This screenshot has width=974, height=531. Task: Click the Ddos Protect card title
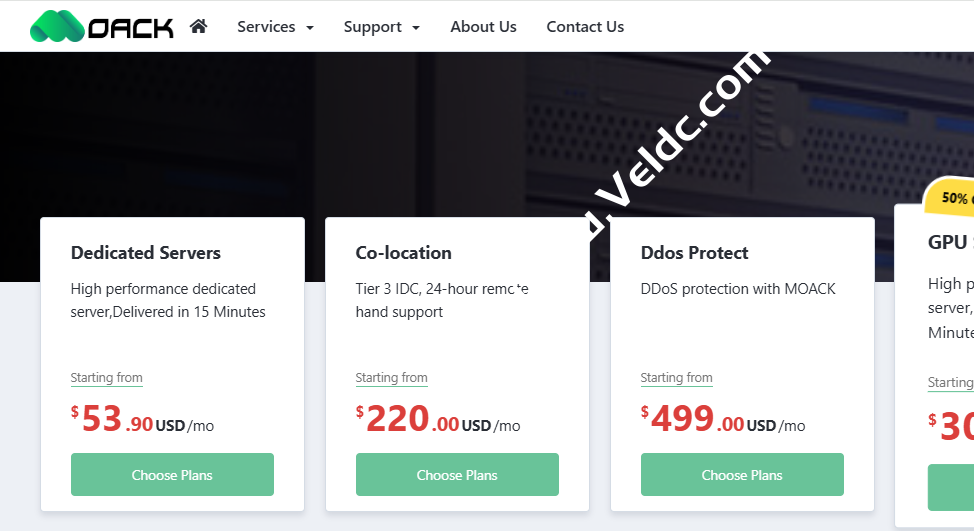click(x=695, y=253)
